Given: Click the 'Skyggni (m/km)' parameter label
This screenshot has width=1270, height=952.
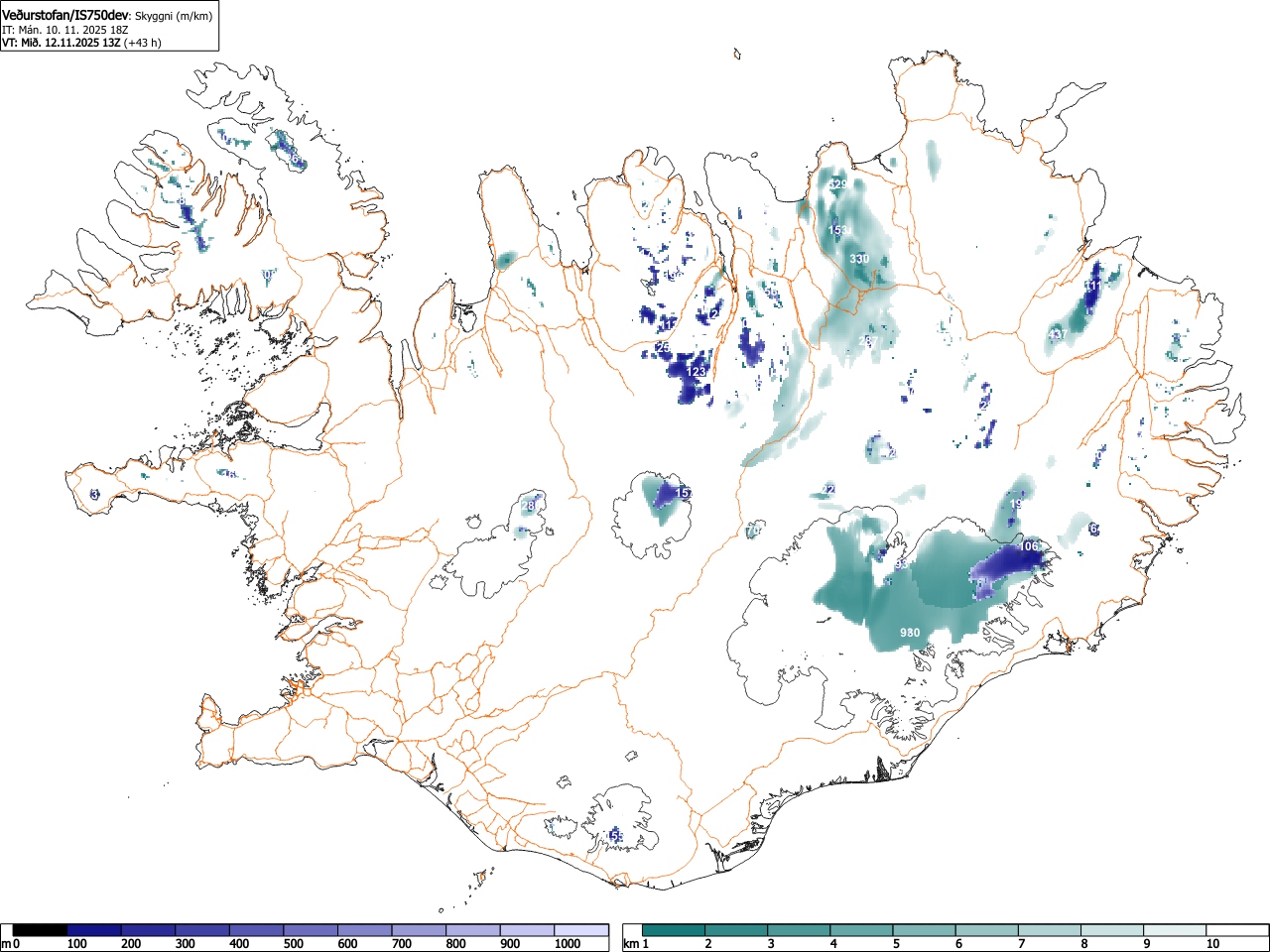Looking at the screenshot, I should 174,16.
